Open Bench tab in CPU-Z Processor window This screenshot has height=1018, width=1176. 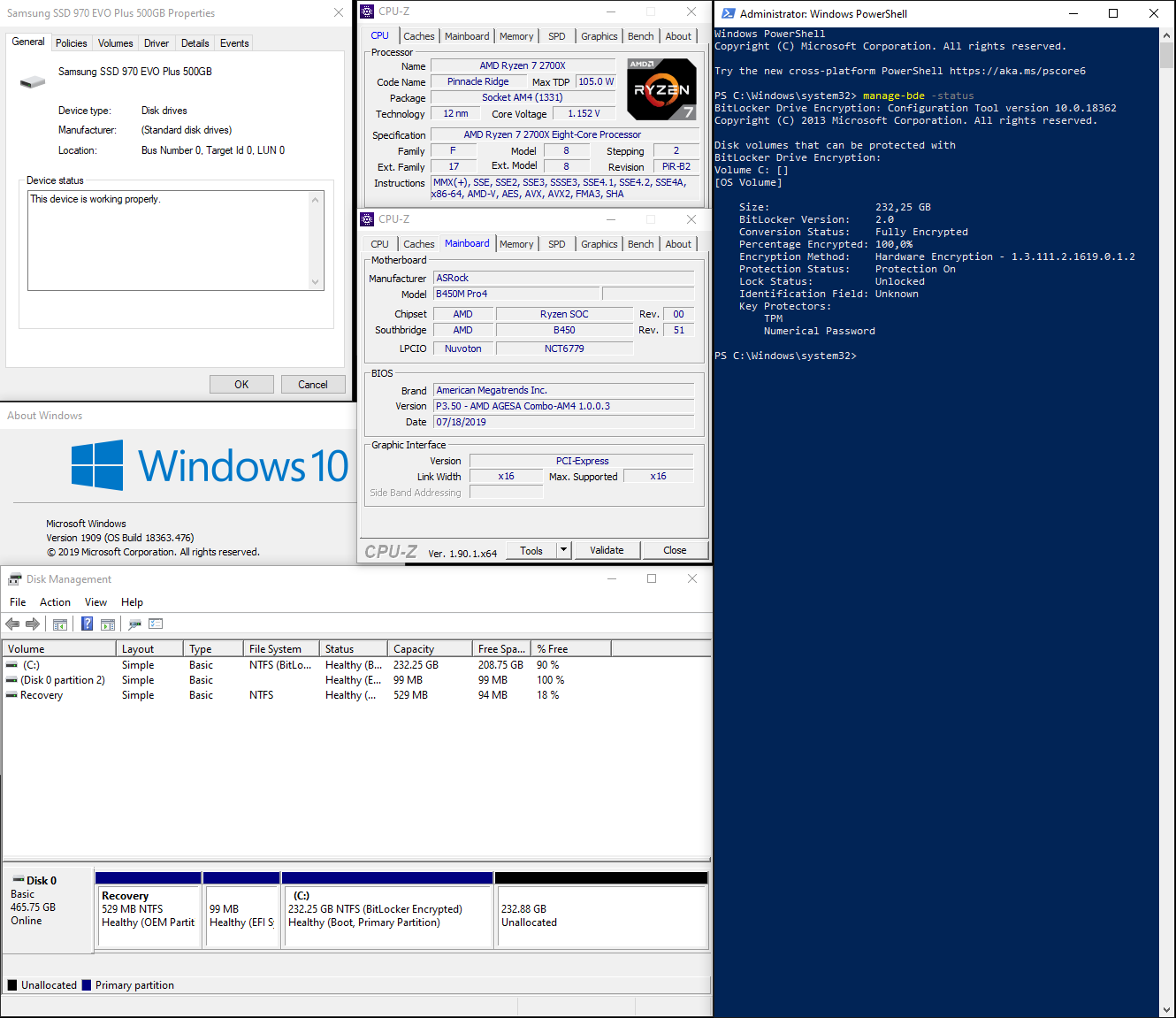click(641, 36)
